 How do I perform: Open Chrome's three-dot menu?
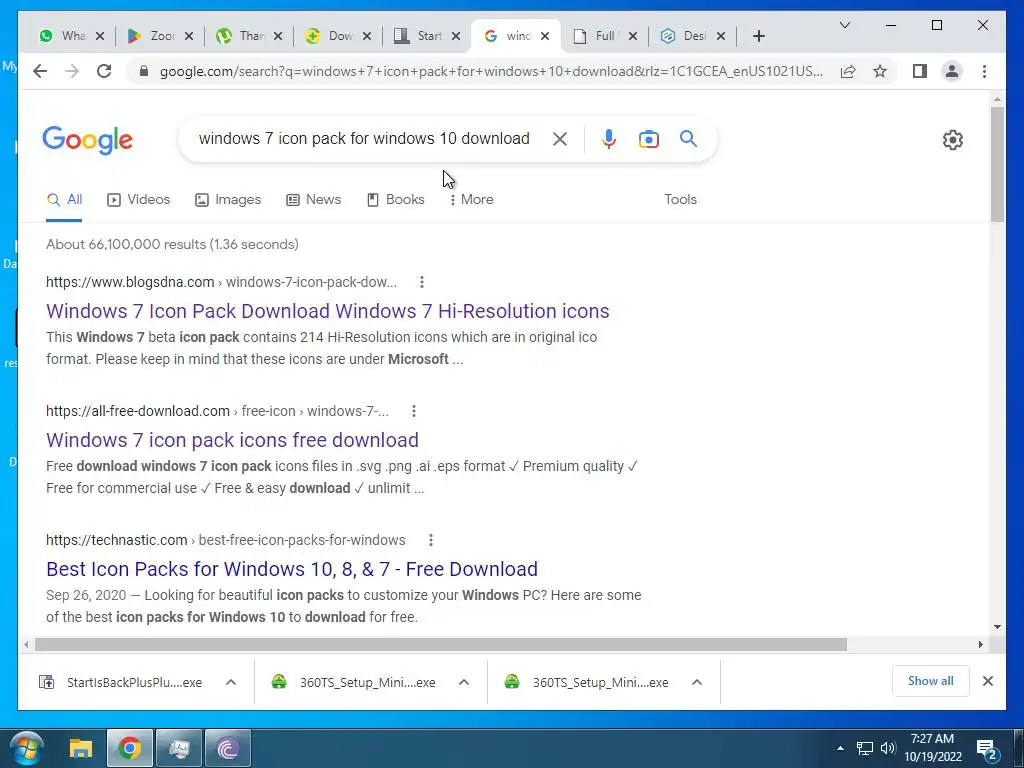[984, 71]
